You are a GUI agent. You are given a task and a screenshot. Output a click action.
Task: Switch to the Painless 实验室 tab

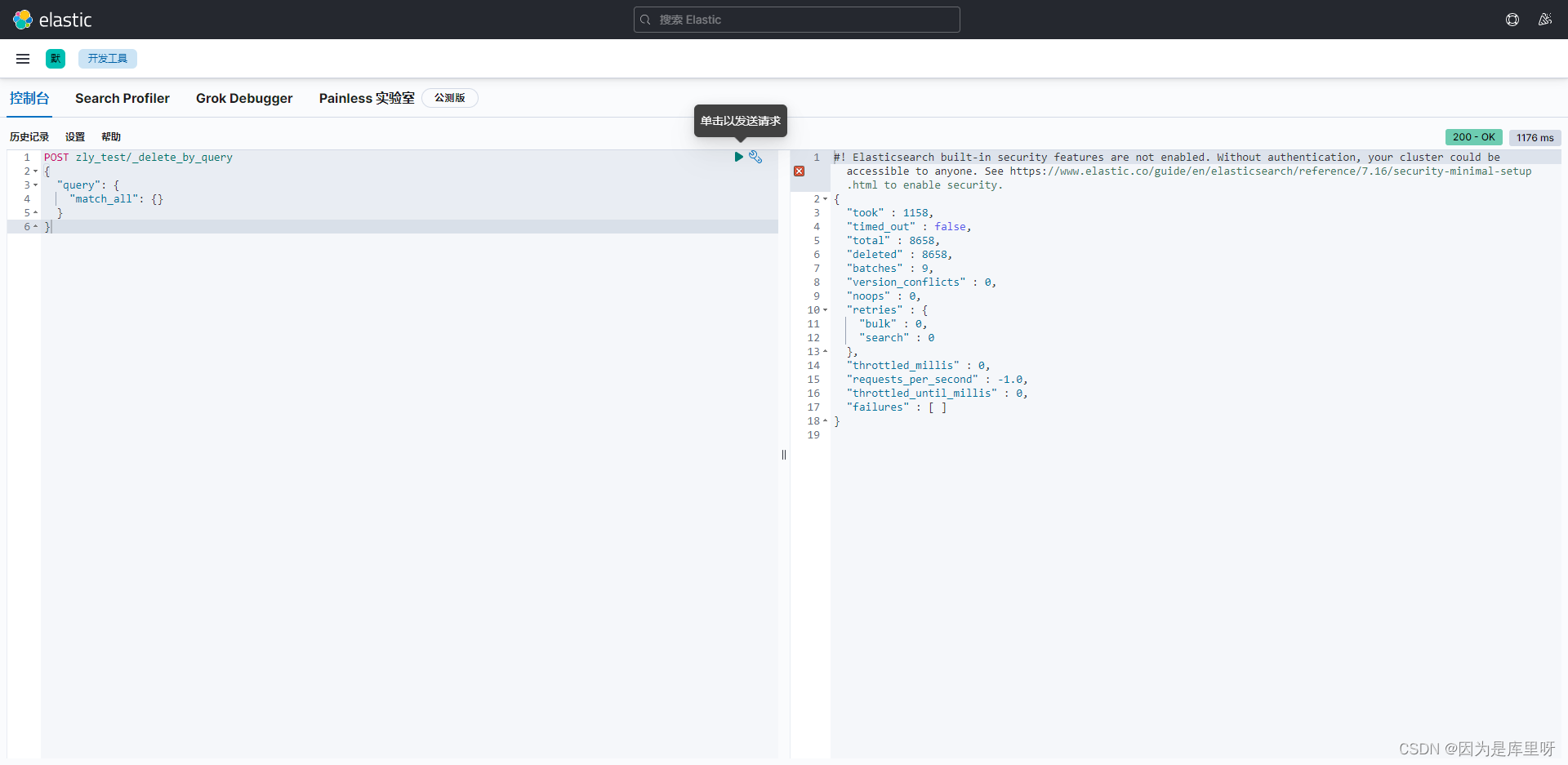click(x=367, y=98)
